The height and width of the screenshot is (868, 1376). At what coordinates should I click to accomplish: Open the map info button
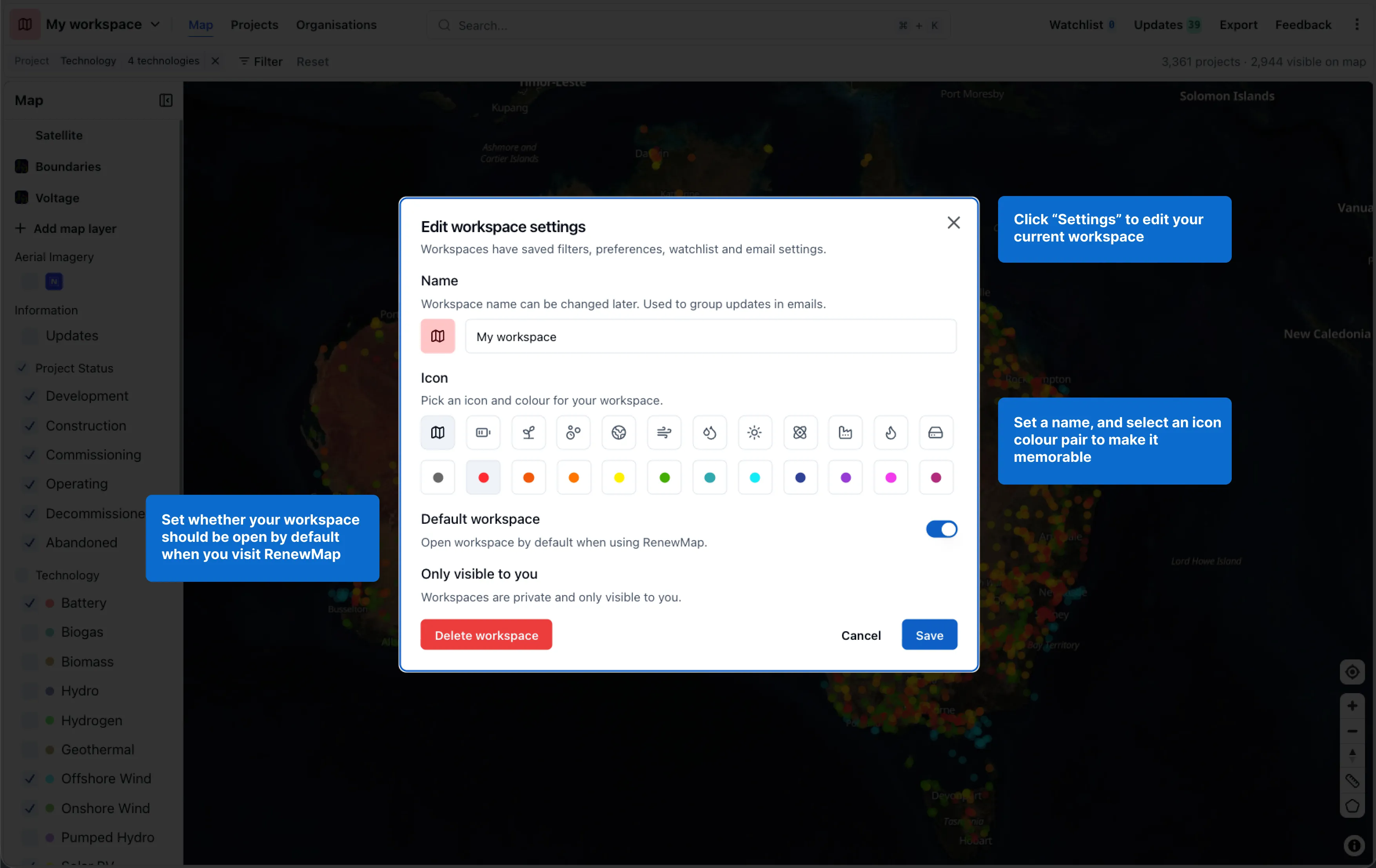(x=1354, y=845)
